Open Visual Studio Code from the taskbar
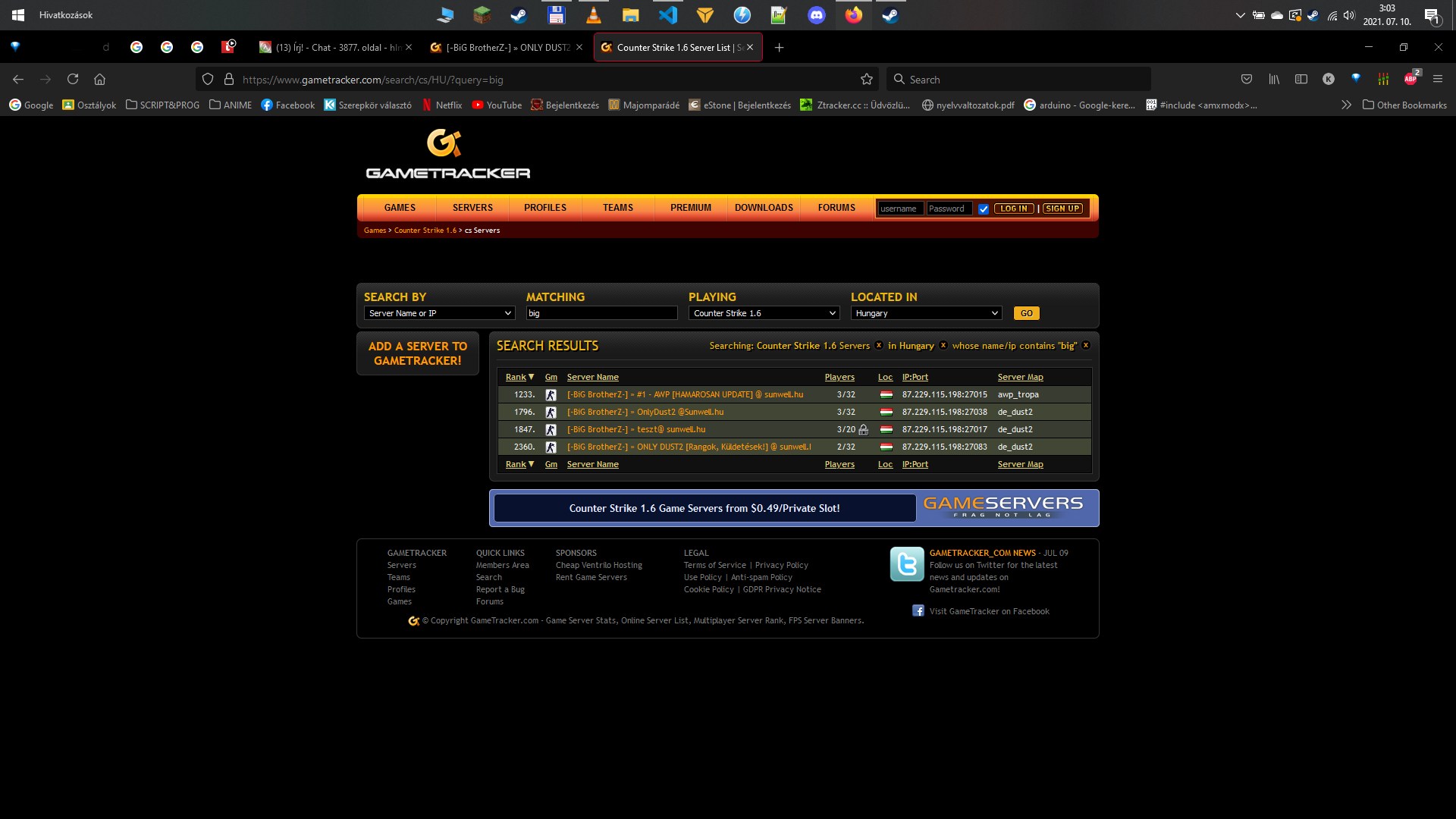1456x819 pixels. click(668, 14)
